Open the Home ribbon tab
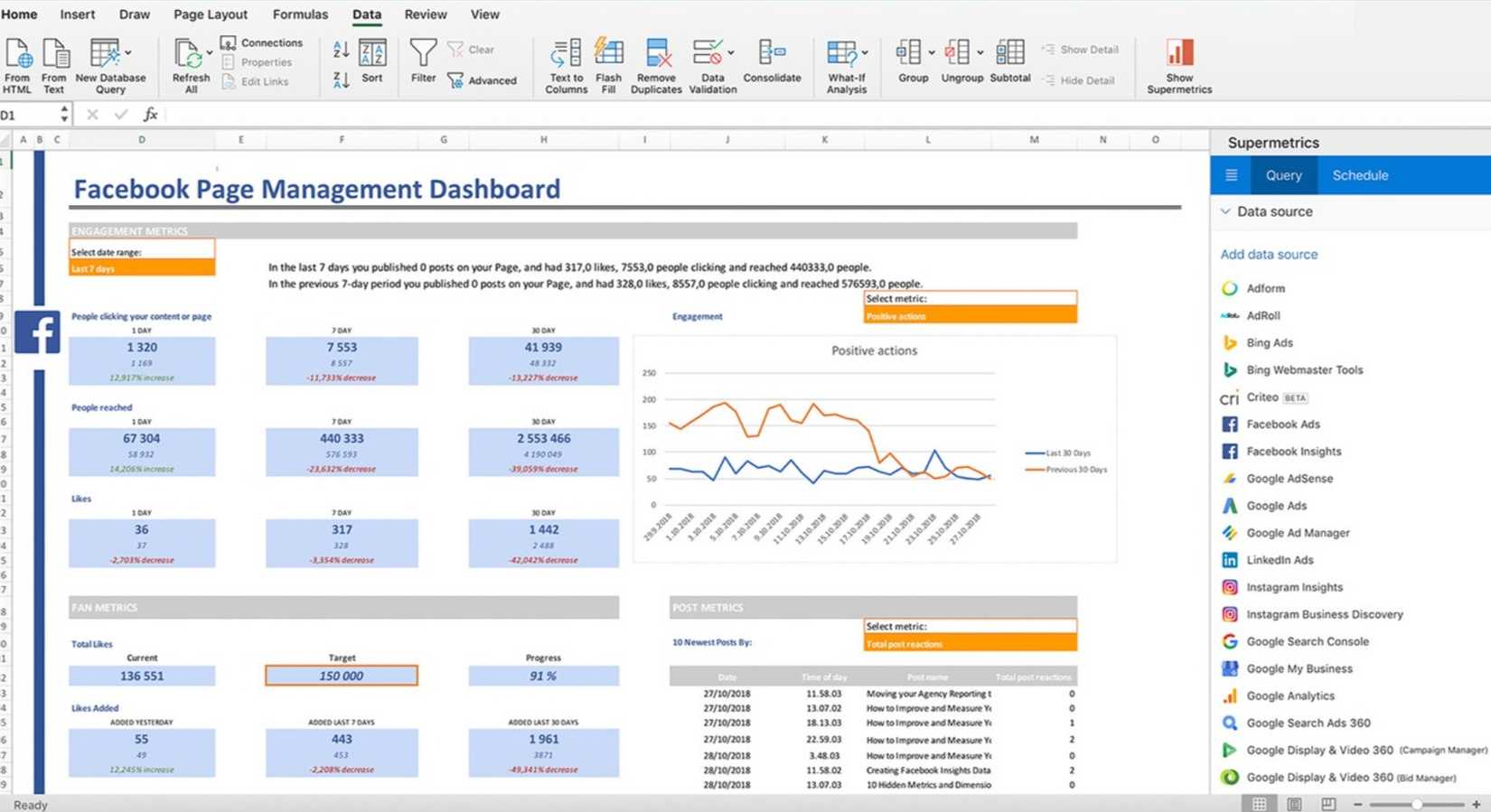 19,14
